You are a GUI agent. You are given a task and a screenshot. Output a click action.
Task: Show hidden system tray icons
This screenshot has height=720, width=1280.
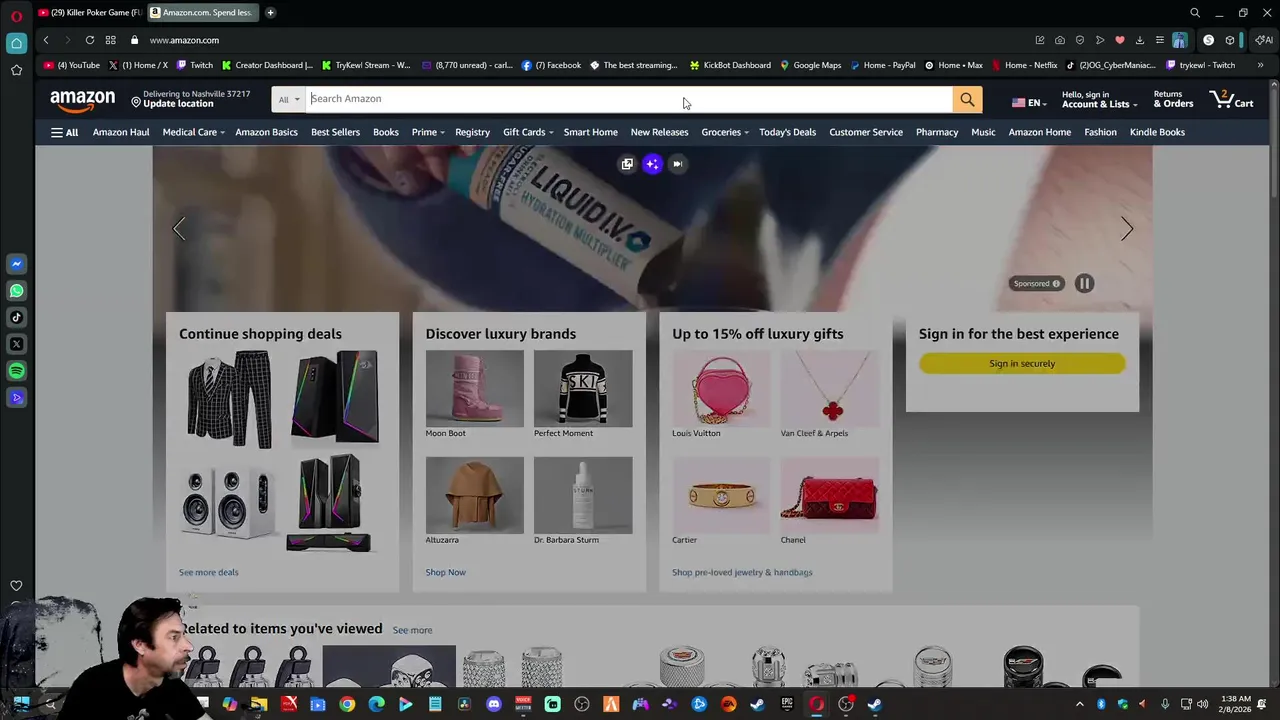1079,704
